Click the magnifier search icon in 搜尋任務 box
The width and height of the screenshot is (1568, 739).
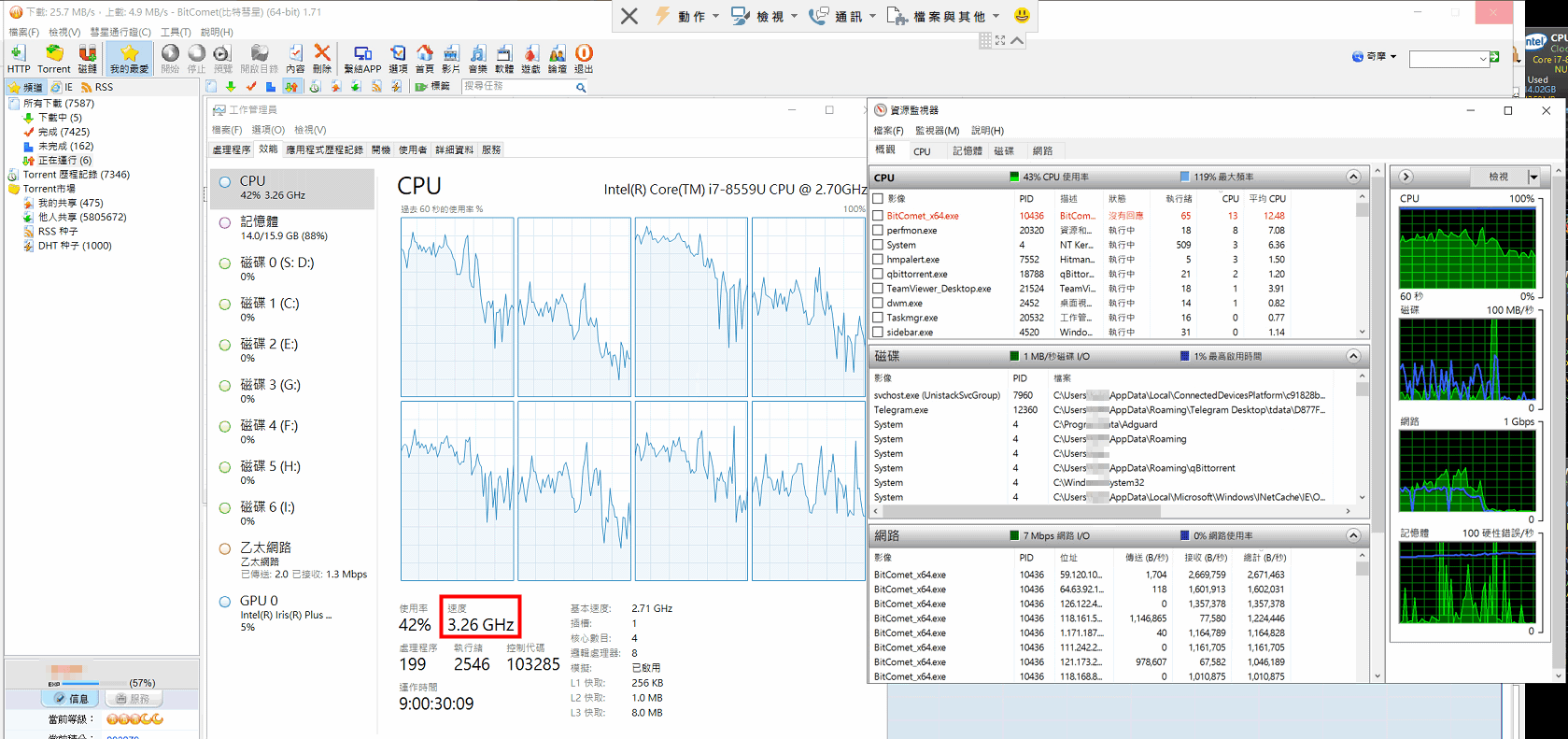click(x=581, y=87)
